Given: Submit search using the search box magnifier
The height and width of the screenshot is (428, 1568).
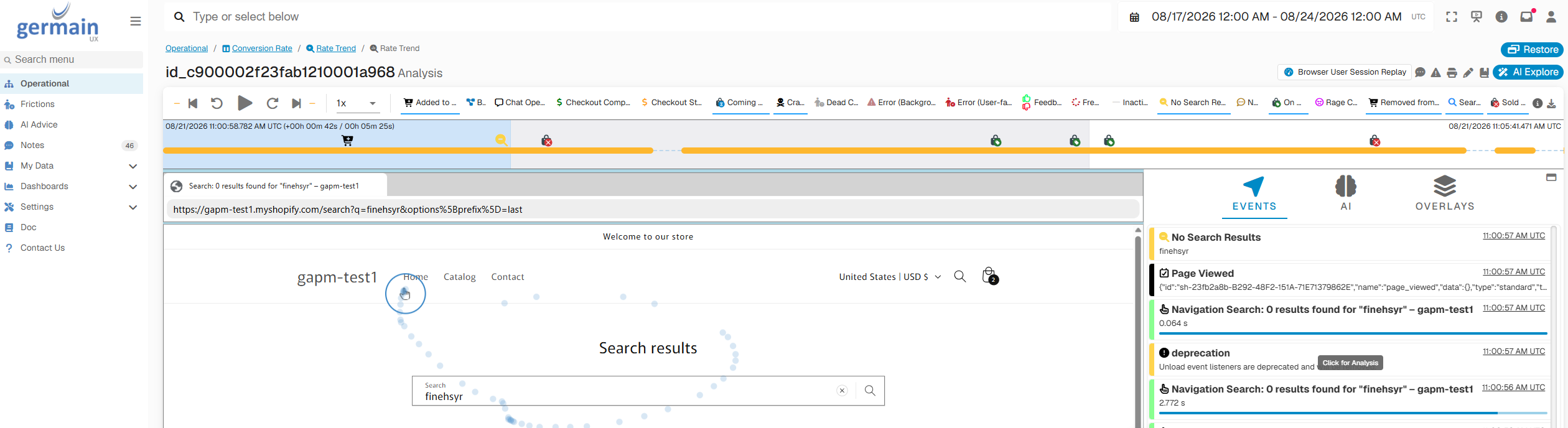Looking at the screenshot, I should 870,391.
